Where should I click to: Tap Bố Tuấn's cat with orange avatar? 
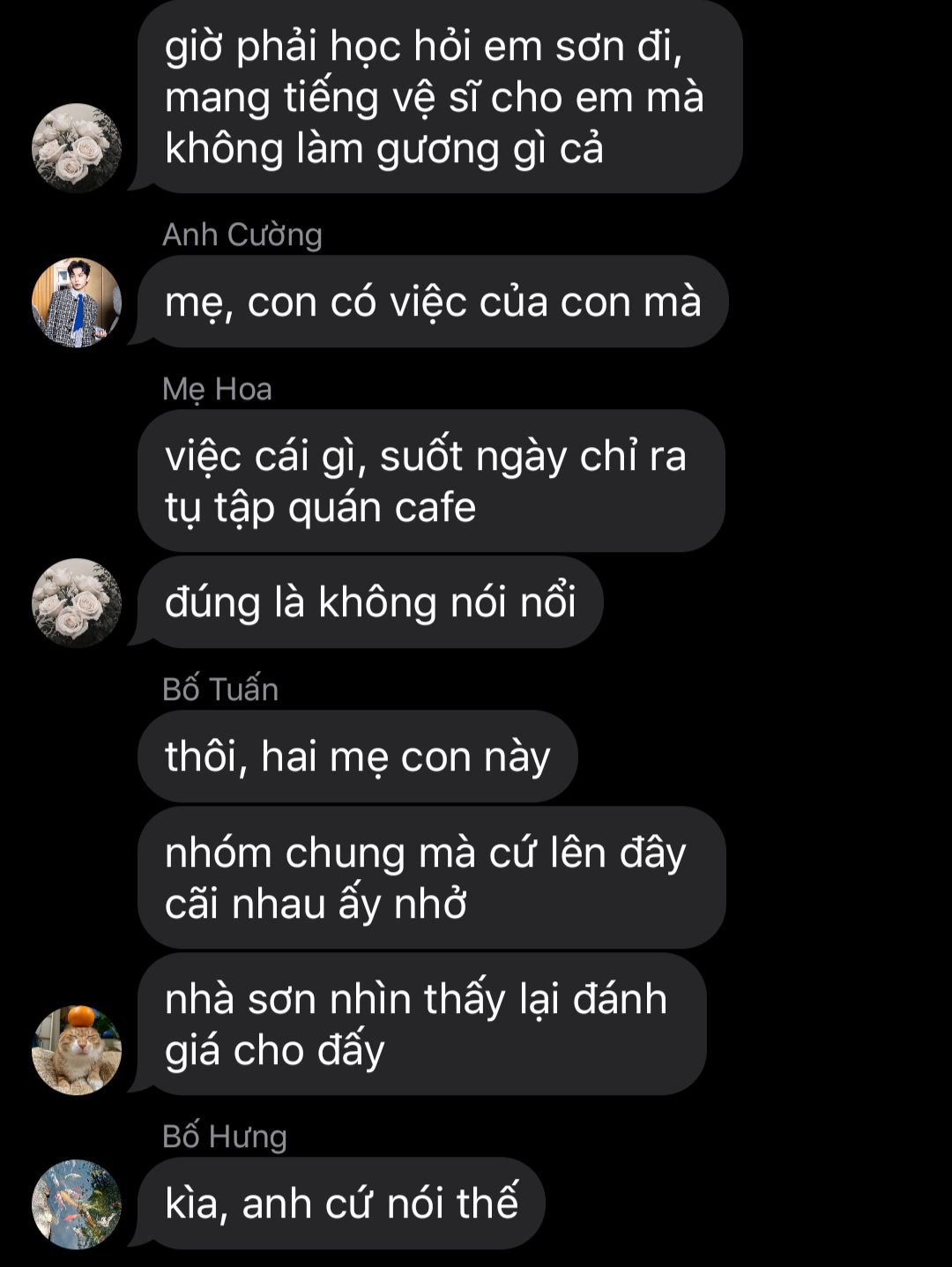(x=77, y=1050)
